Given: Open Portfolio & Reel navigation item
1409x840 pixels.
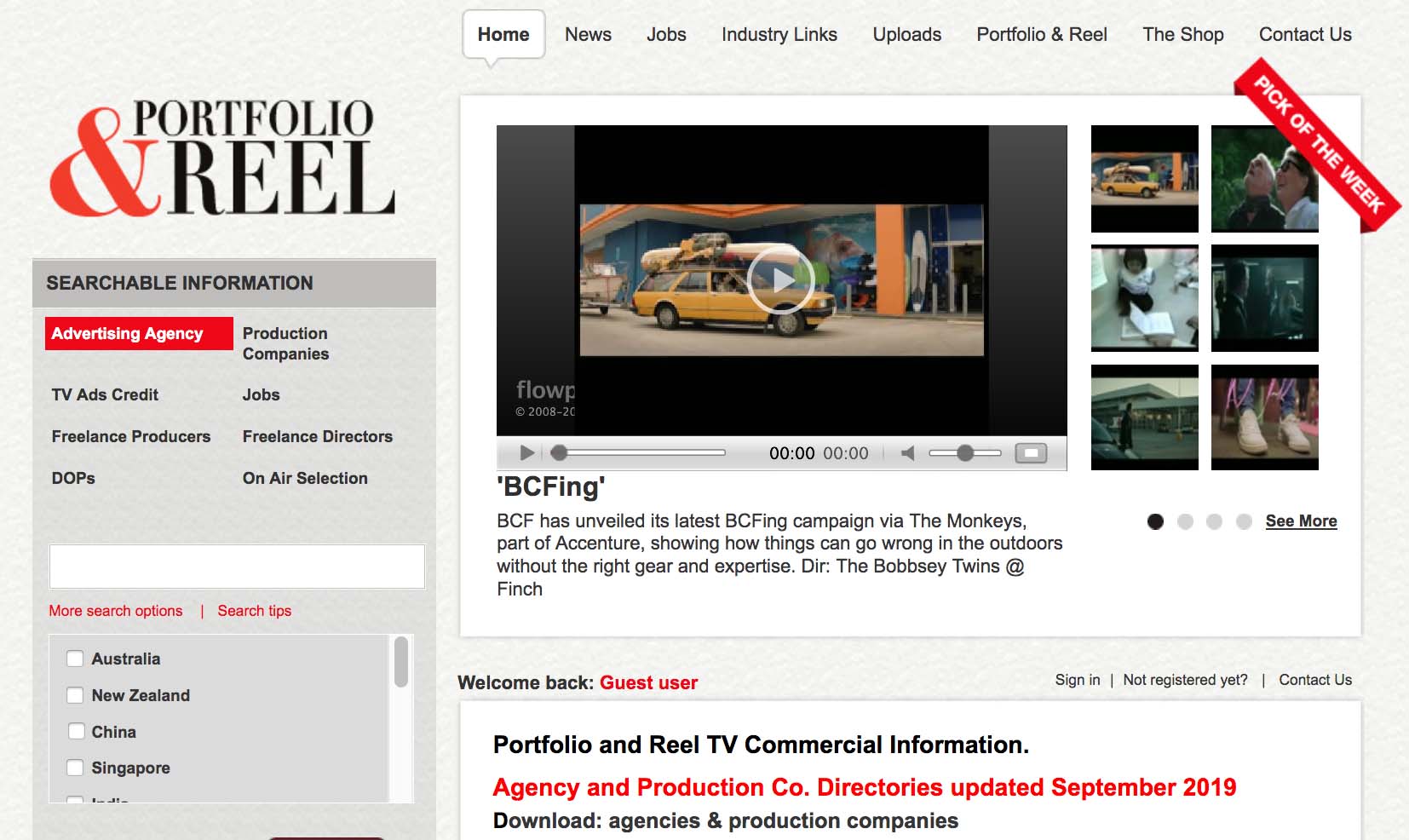Looking at the screenshot, I should [x=1042, y=35].
